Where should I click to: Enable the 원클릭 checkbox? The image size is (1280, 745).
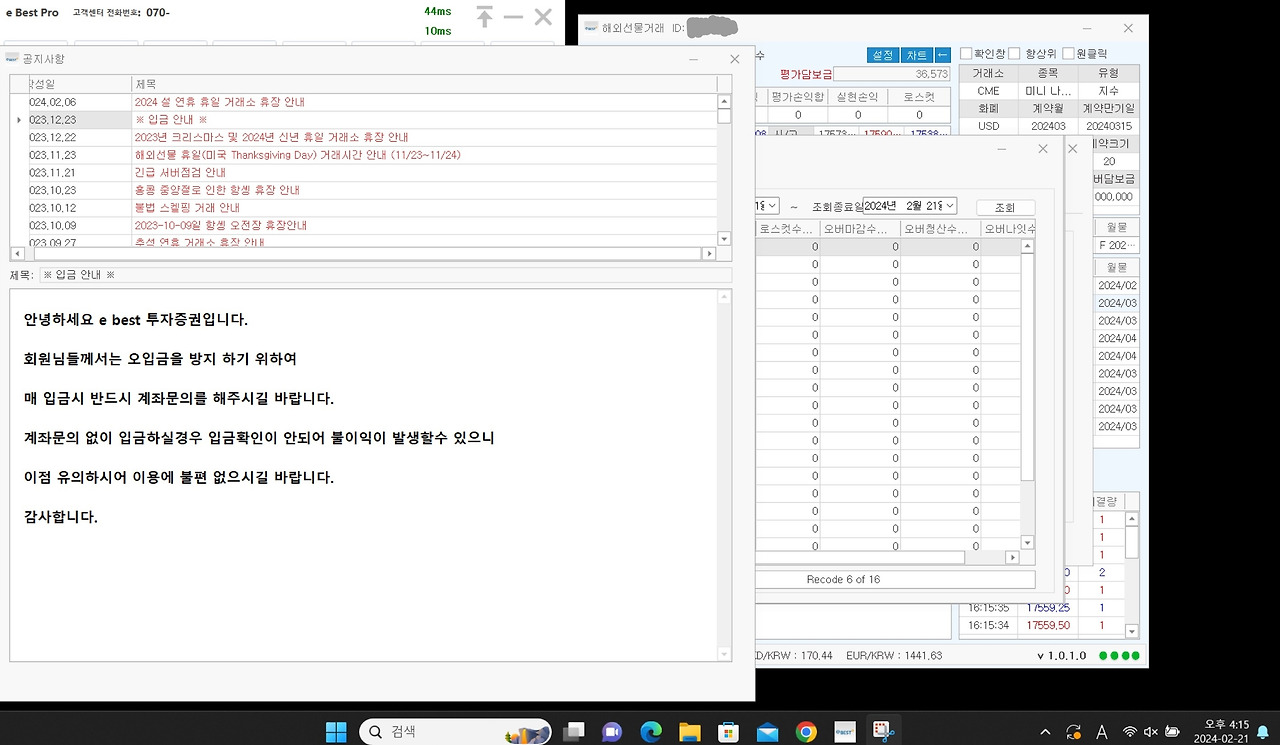pyautogui.click(x=1068, y=53)
